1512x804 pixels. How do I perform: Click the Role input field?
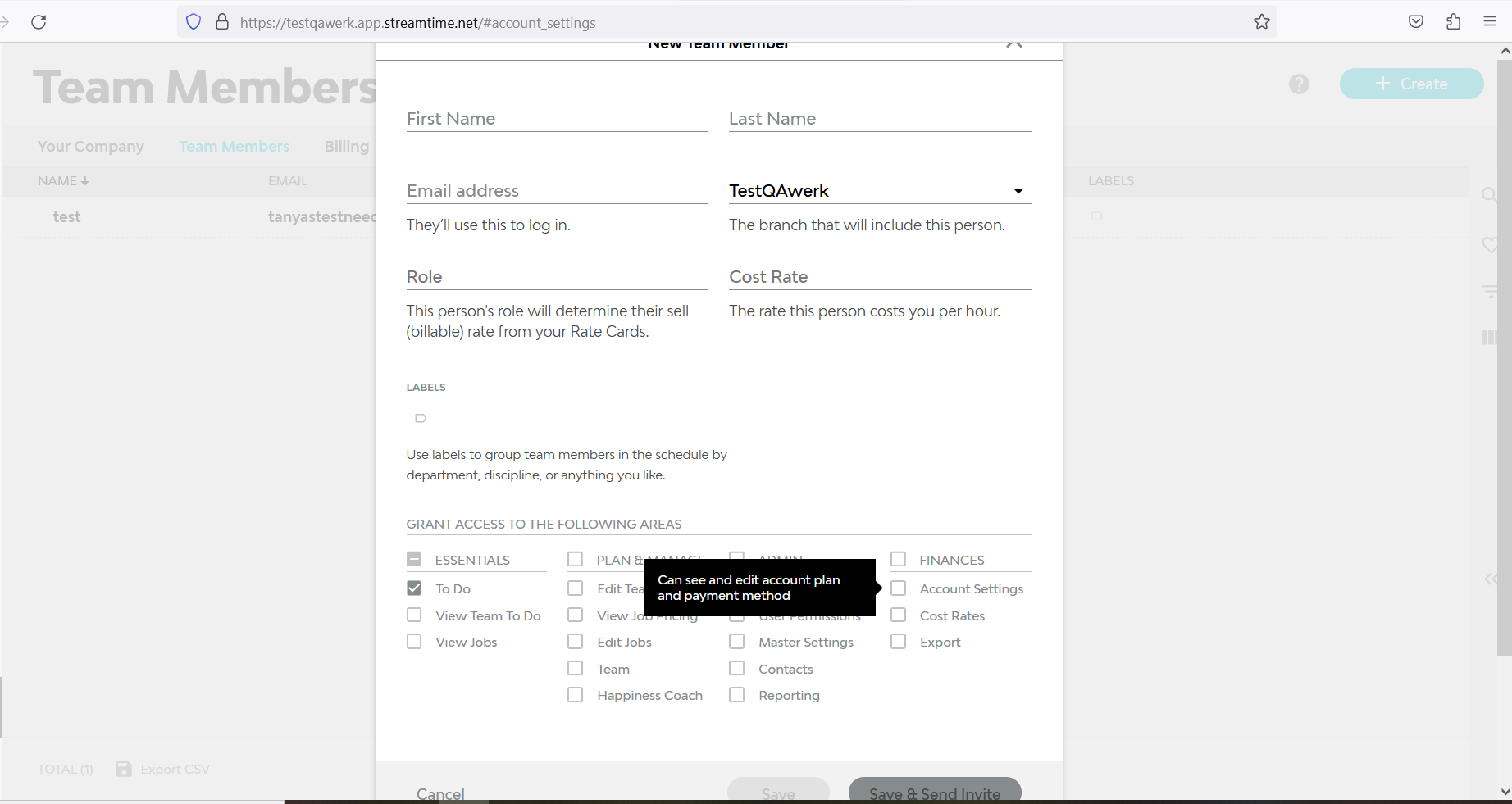coord(557,277)
